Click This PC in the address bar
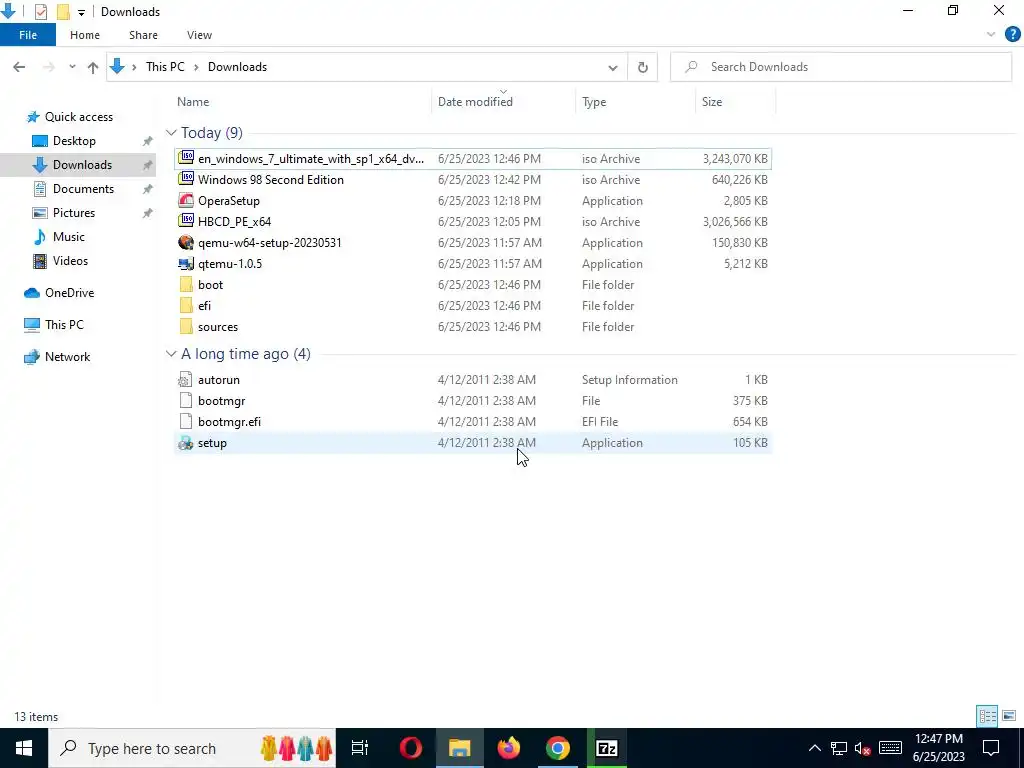The image size is (1024, 768). tap(165, 67)
